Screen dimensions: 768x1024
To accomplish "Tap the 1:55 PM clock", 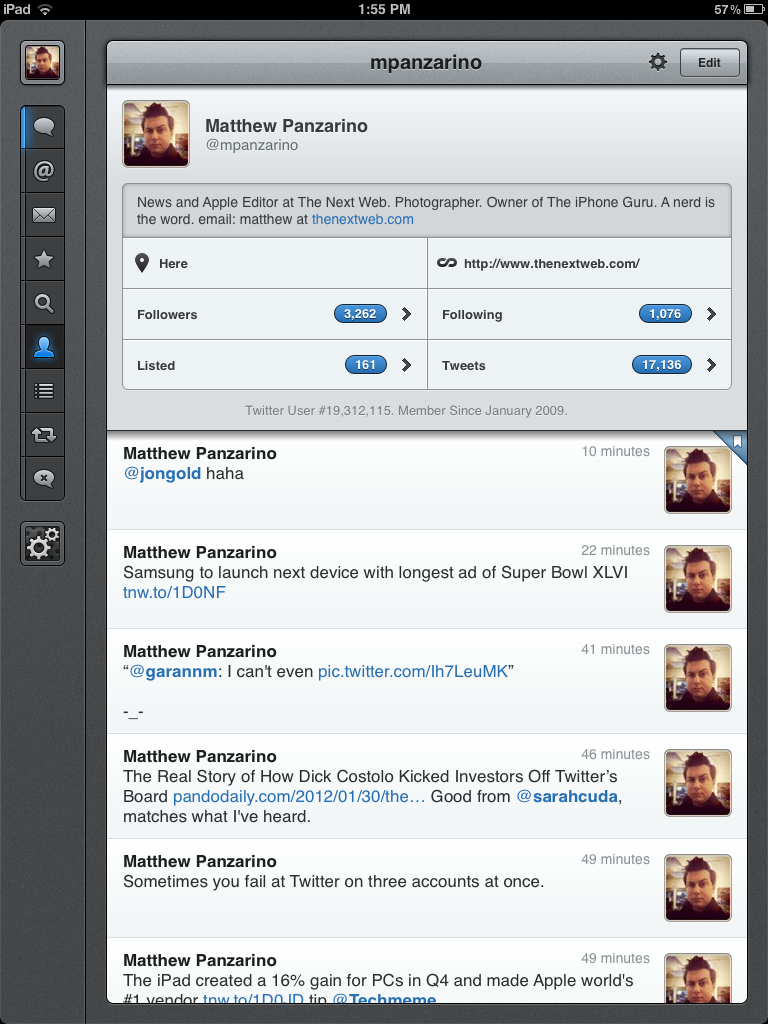I will 384,9.
